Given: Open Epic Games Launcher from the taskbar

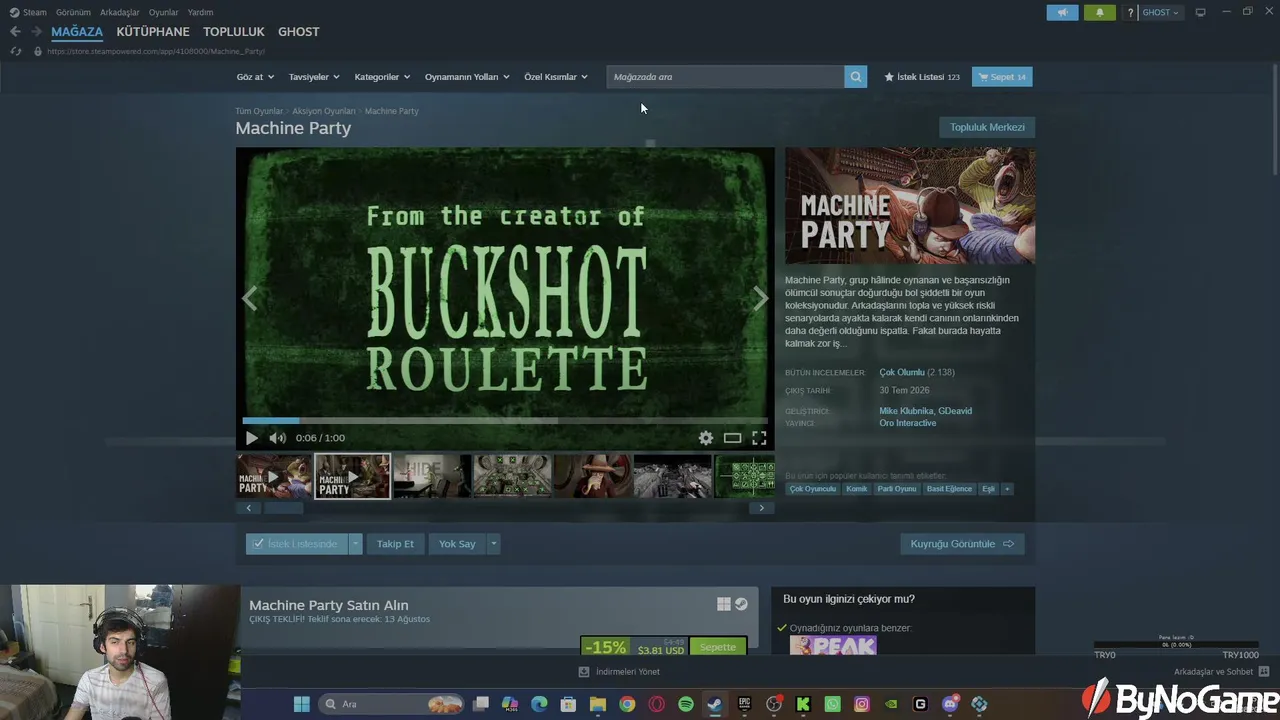Looking at the screenshot, I should (744, 704).
